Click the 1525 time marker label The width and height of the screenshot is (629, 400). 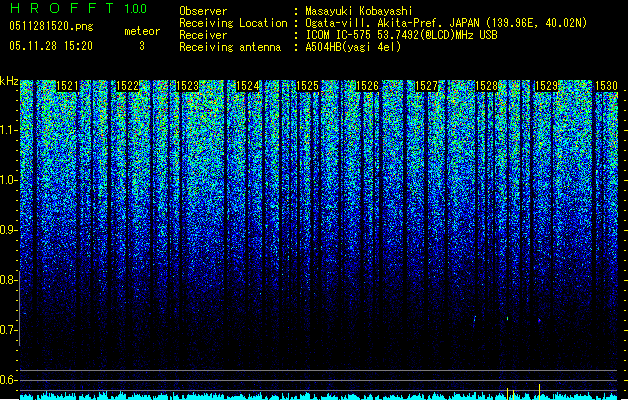[307, 86]
